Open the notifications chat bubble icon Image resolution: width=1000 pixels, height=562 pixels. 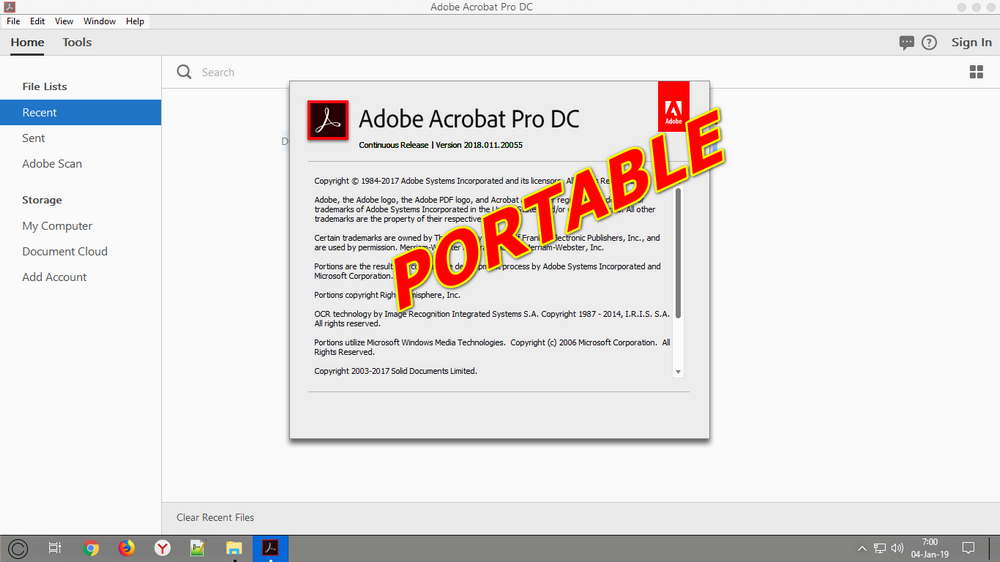click(906, 43)
